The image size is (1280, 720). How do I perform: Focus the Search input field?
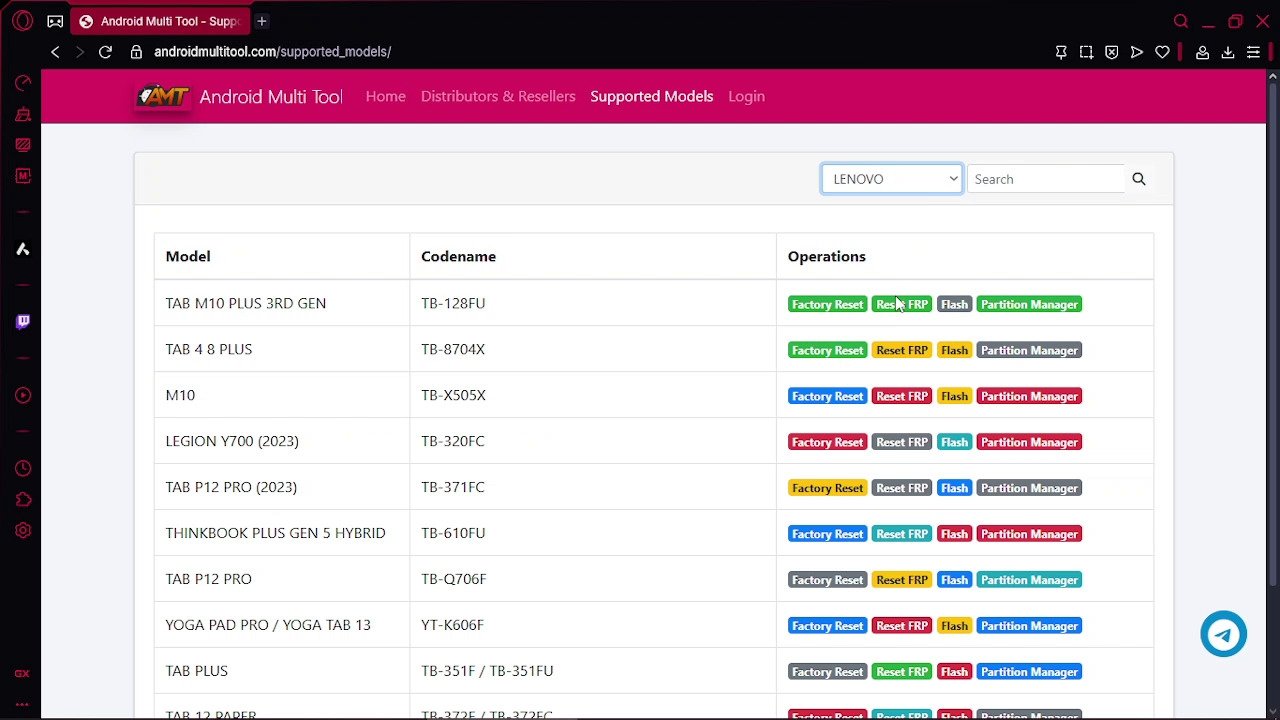(1046, 179)
